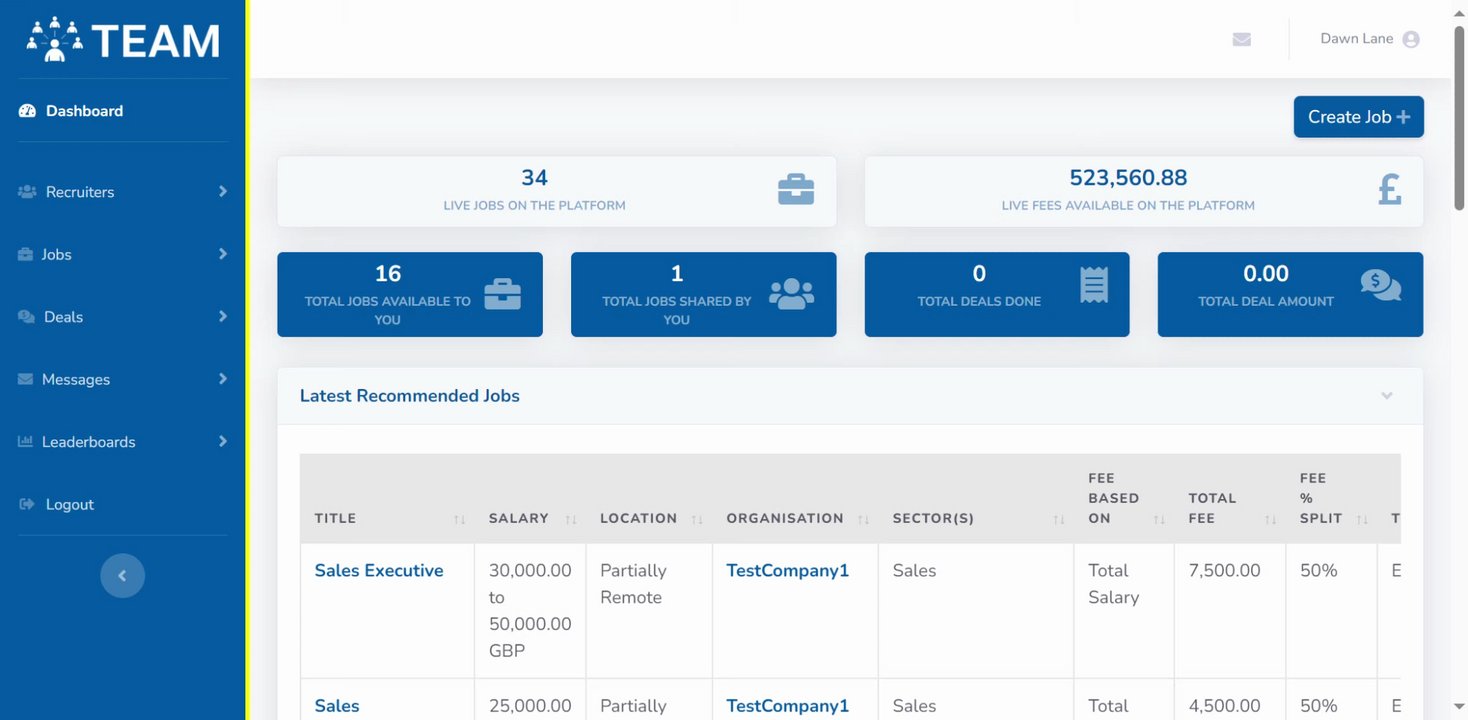This screenshot has height=720, width=1468.
Task: Expand the Jobs submenu chevron
Action: coord(223,254)
